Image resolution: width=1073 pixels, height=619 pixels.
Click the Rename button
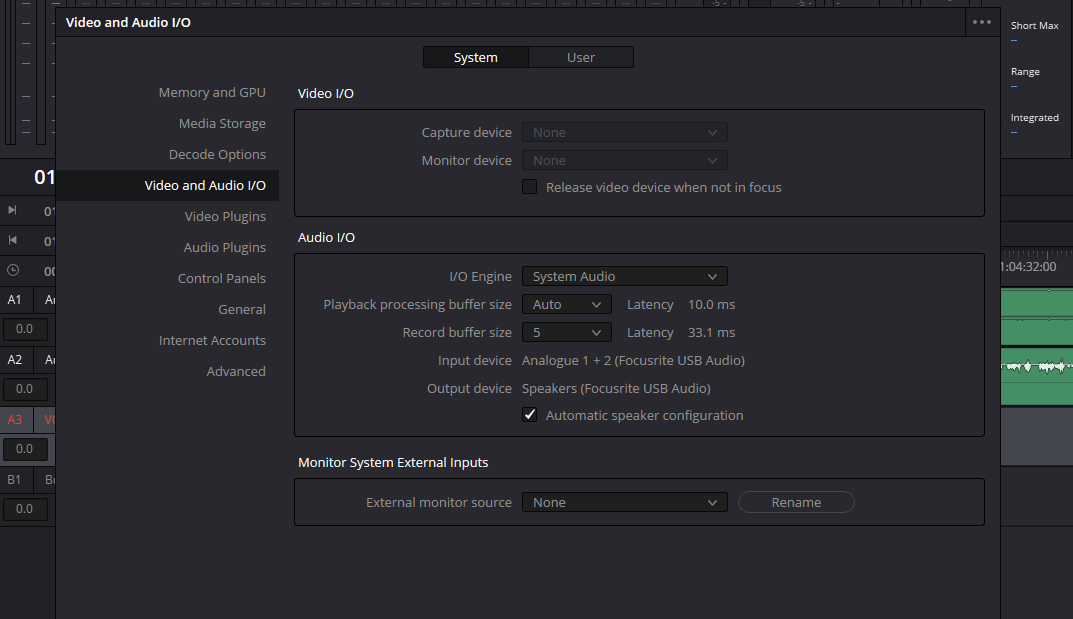tap(796, 502)
